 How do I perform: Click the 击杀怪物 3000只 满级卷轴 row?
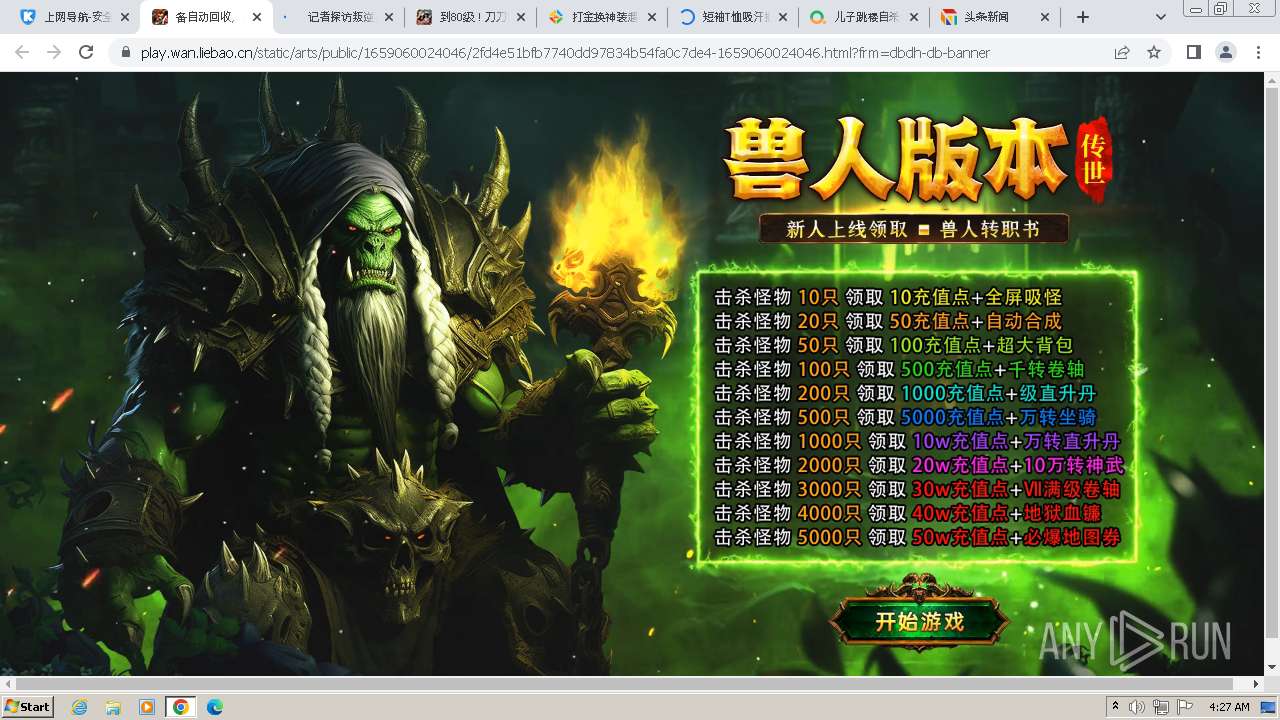pyautogui.click(x=917, y=489)
